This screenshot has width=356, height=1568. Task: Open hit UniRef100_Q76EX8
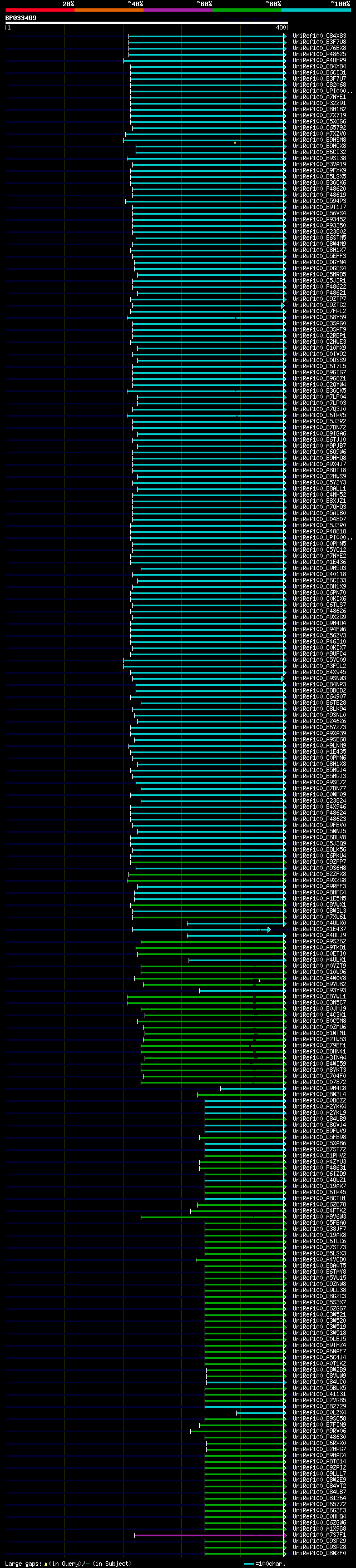click(319, 48)
